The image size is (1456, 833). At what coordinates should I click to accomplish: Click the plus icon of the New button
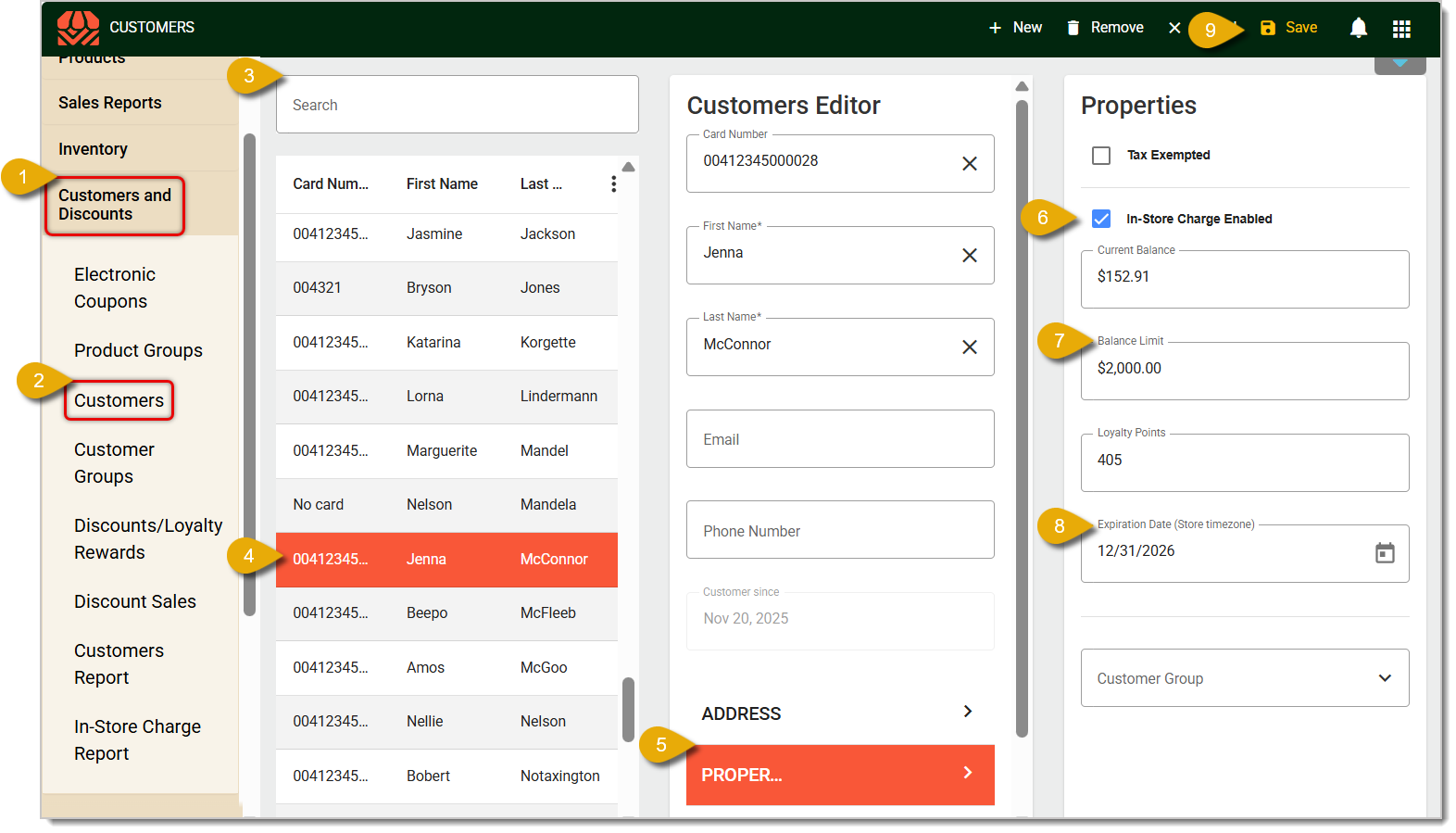[995, 28]
